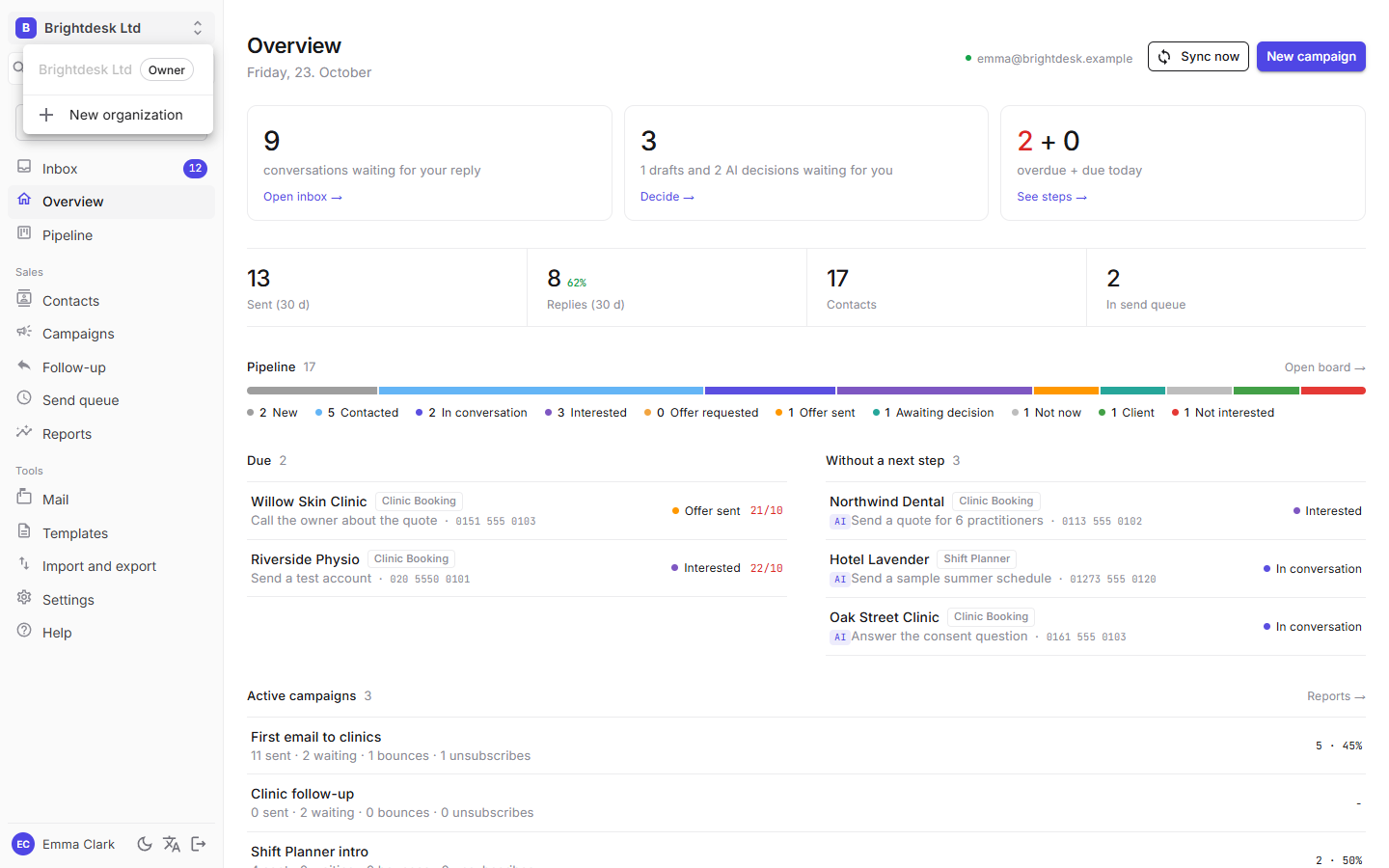Follow the Decide link
Viewport: 1389px width, 868px height.
(x=667, y=197)
